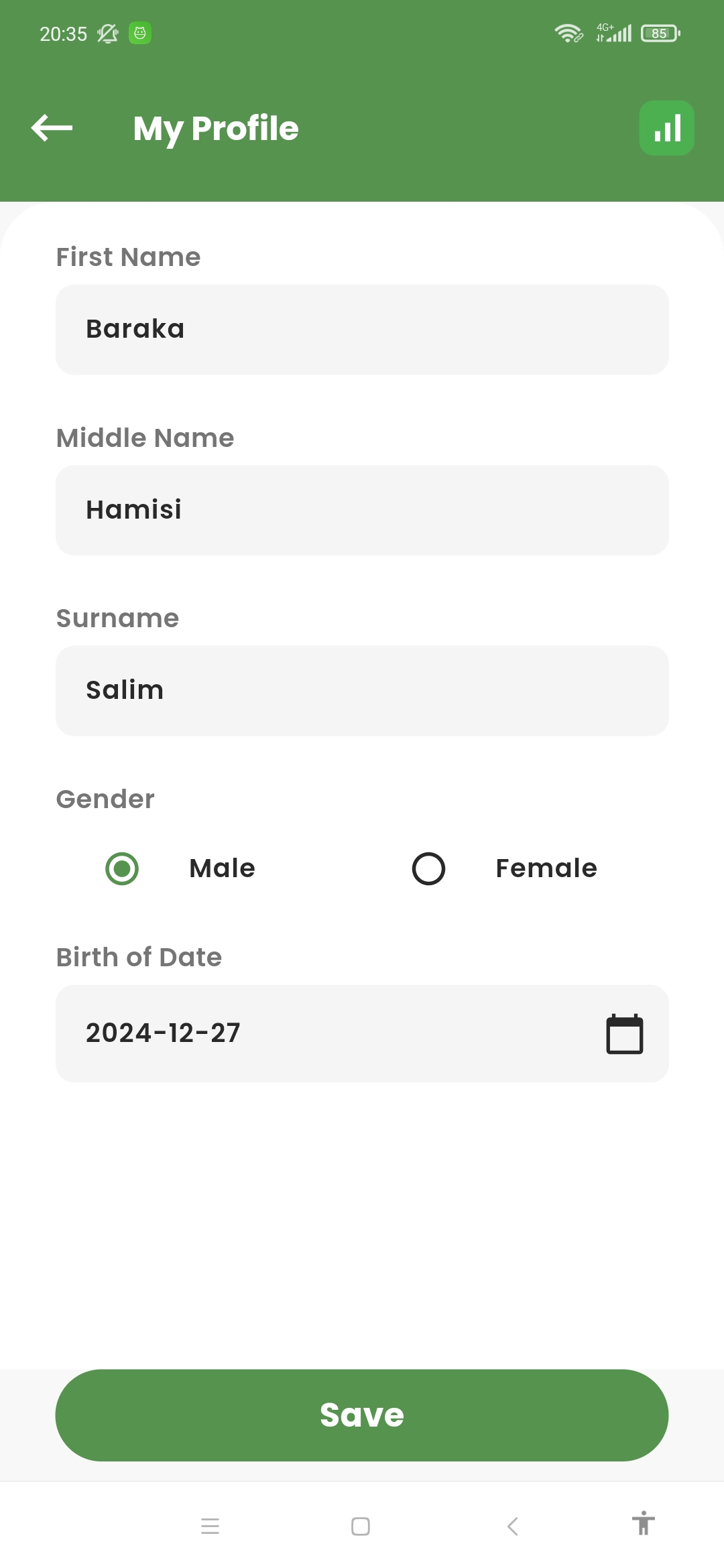Screen dimensions: 724x1568
Task: Tap the Android recent apps menu icon
Action: pyautogui.click(x=210, y=1526)
